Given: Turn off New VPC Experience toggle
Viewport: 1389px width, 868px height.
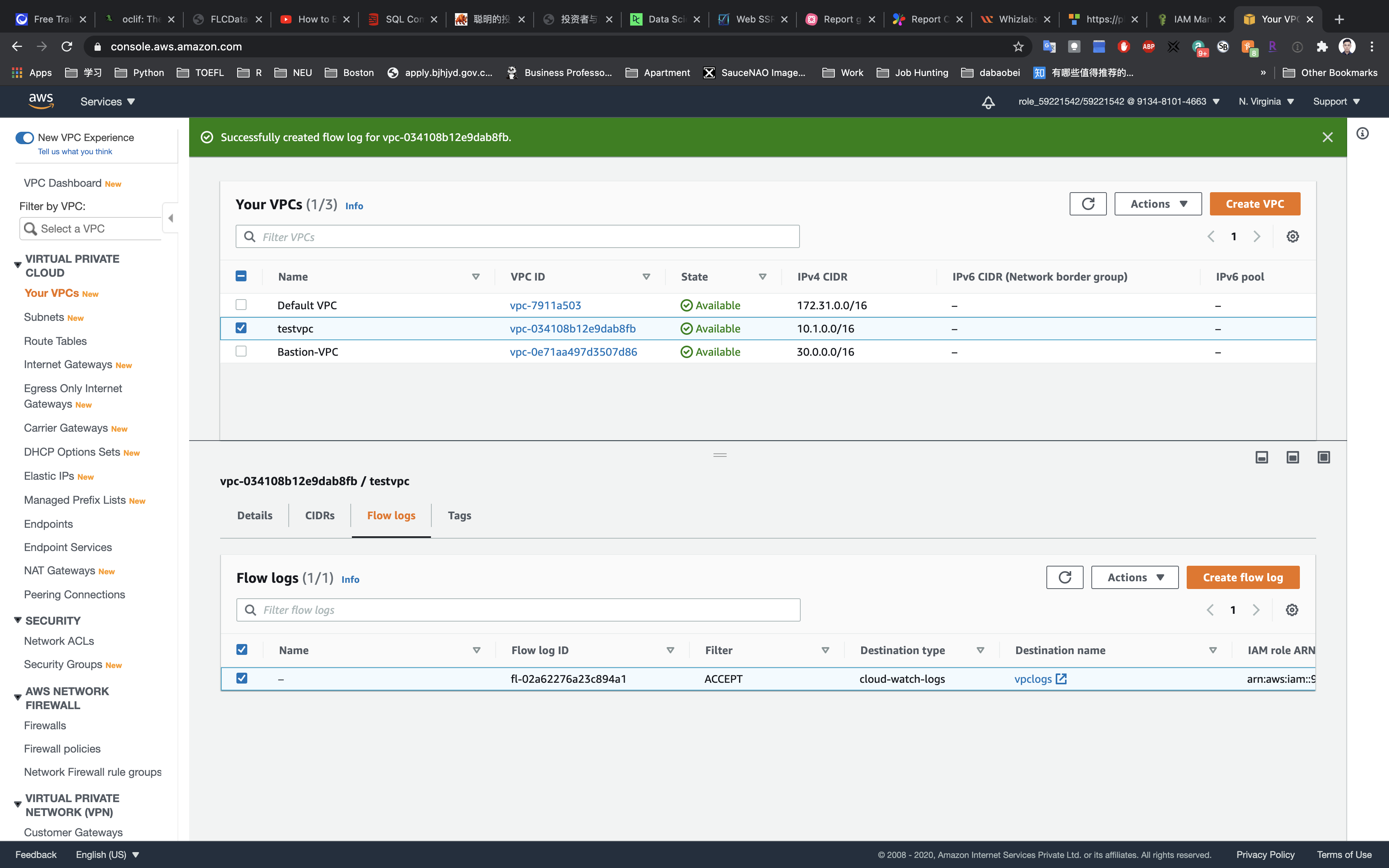Looking at the screenshot, I should (25, 138).
